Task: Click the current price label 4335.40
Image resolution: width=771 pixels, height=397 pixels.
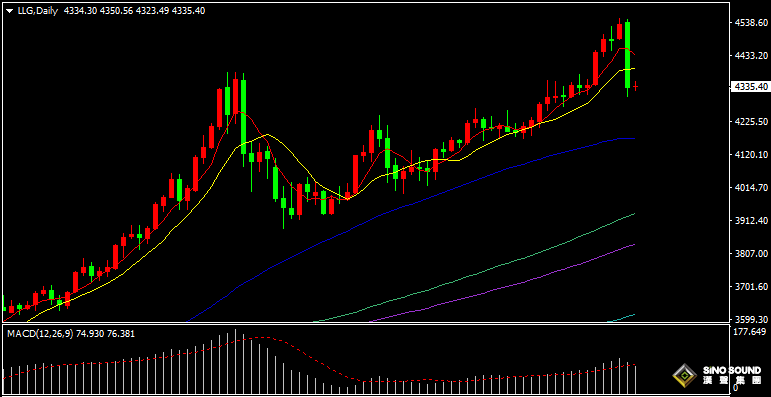Action: 750,87
